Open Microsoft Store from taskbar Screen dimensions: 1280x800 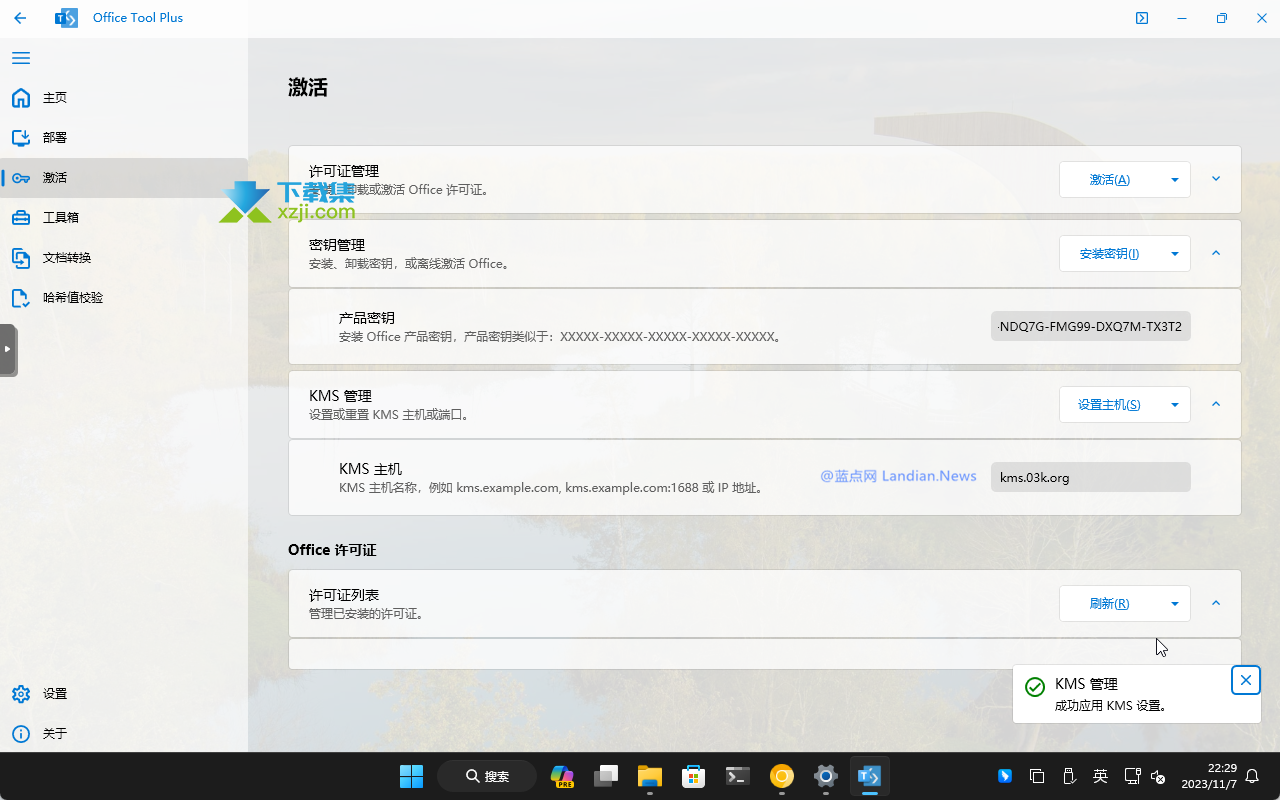(694, 776)
